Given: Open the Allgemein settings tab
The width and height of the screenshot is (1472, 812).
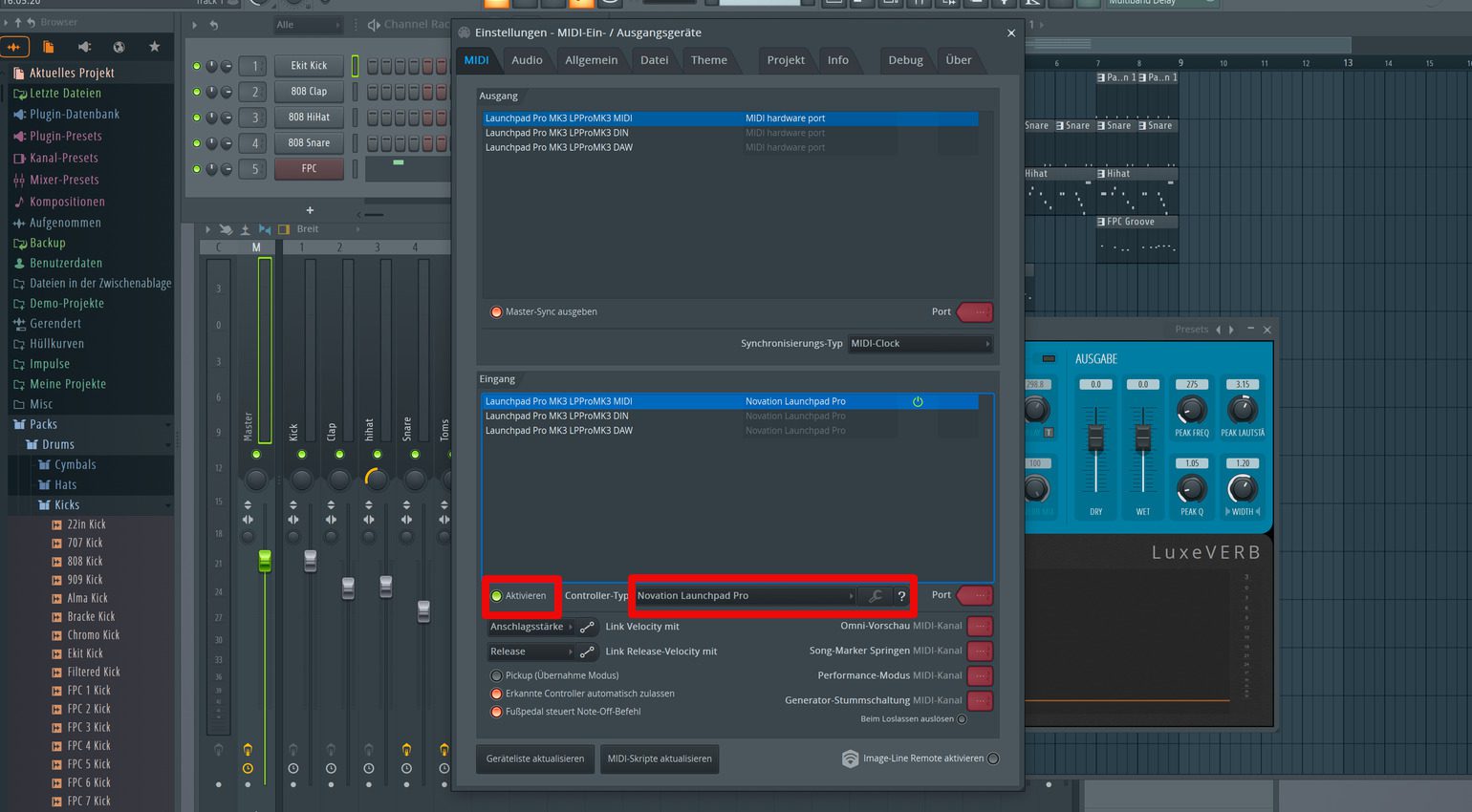Looking at the screenshot, I should tap(591, 59).
